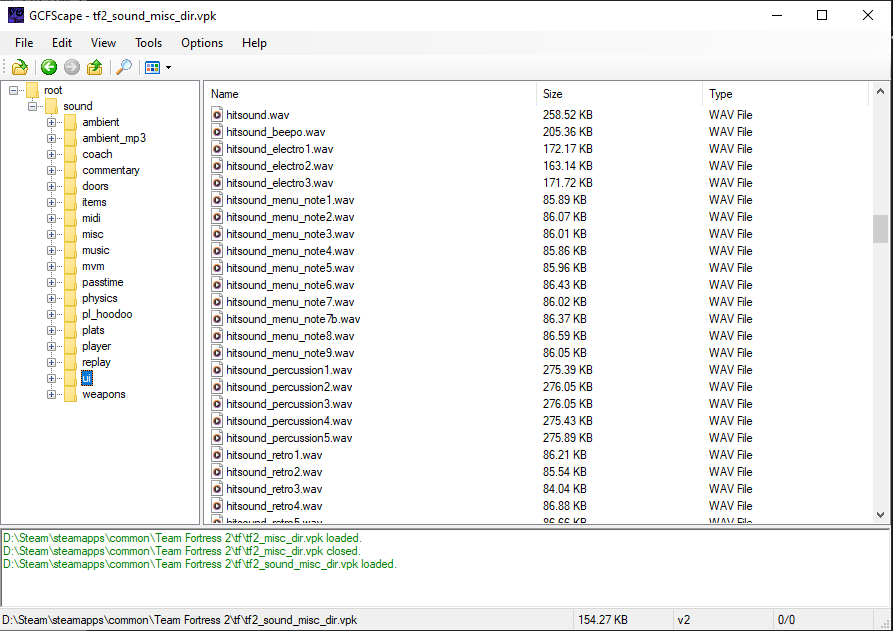The width and height of the screenshot is (893, 631).
Task: Select the file hitsound_percussion5.wav
Action: coord(289,438)
